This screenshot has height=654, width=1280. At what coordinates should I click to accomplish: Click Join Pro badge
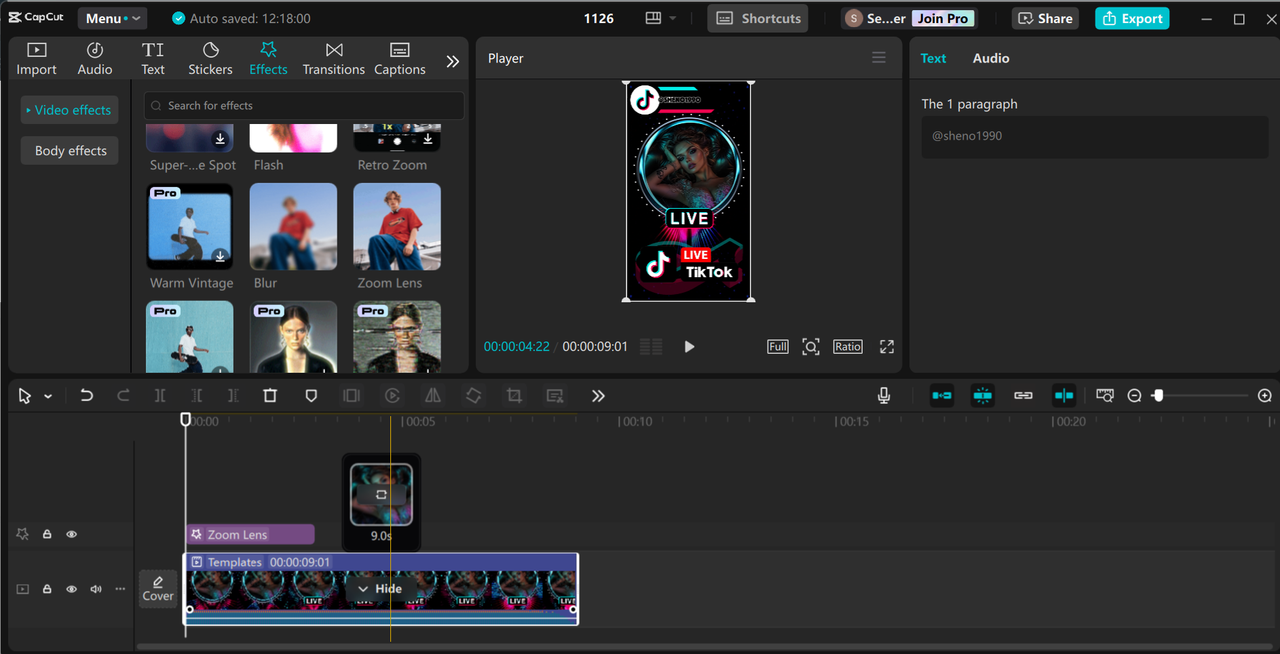pyautogui.click(x=943, y=18)
